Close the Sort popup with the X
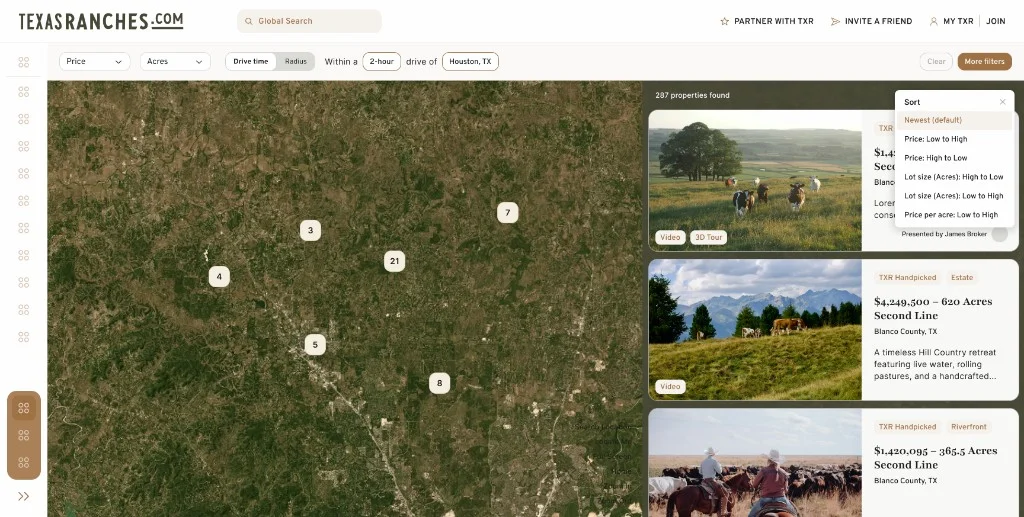Image resolution: width=1024 pixels, height=517 pixels. [1002, 102]
